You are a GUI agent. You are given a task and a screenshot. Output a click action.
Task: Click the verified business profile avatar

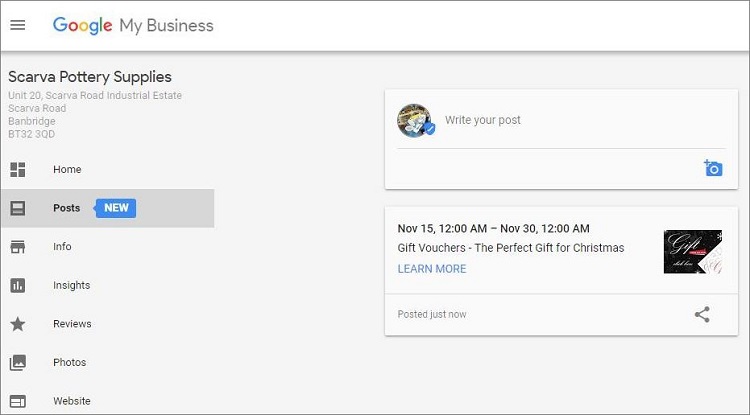(416, 120)
